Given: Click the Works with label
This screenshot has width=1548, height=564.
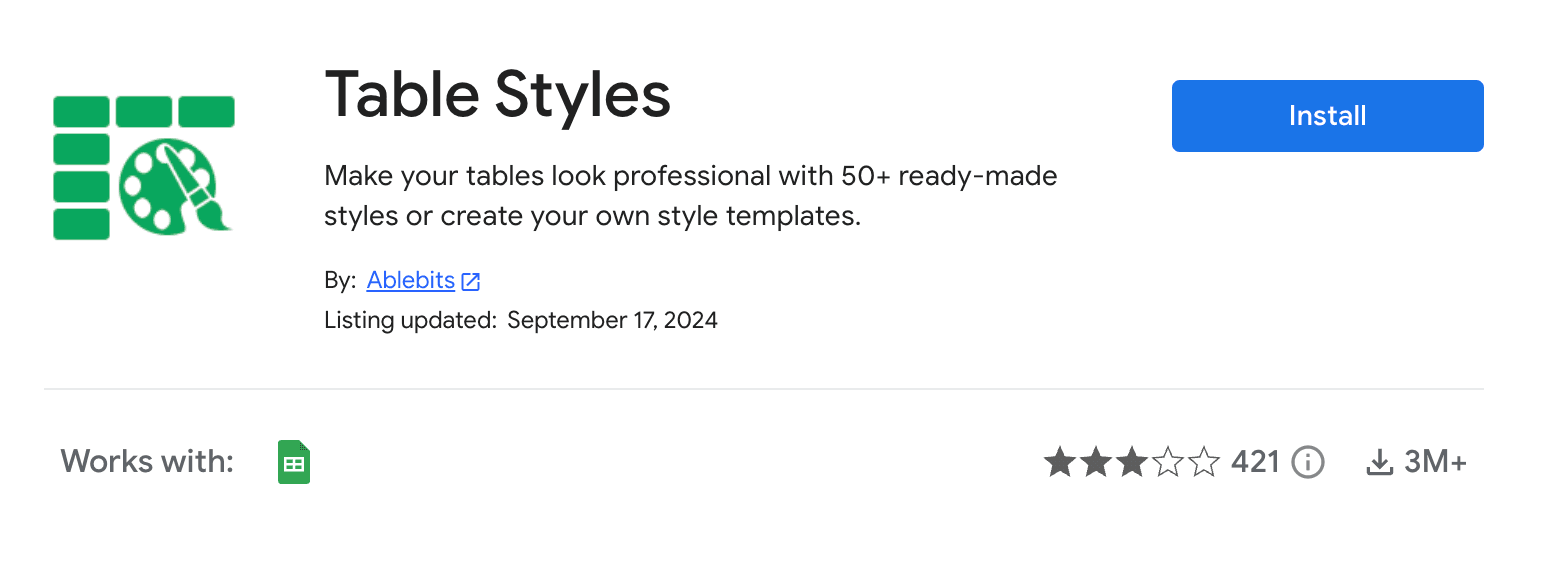Looking at the screenshot, I should pyautogui.click(x=147, y=462).
